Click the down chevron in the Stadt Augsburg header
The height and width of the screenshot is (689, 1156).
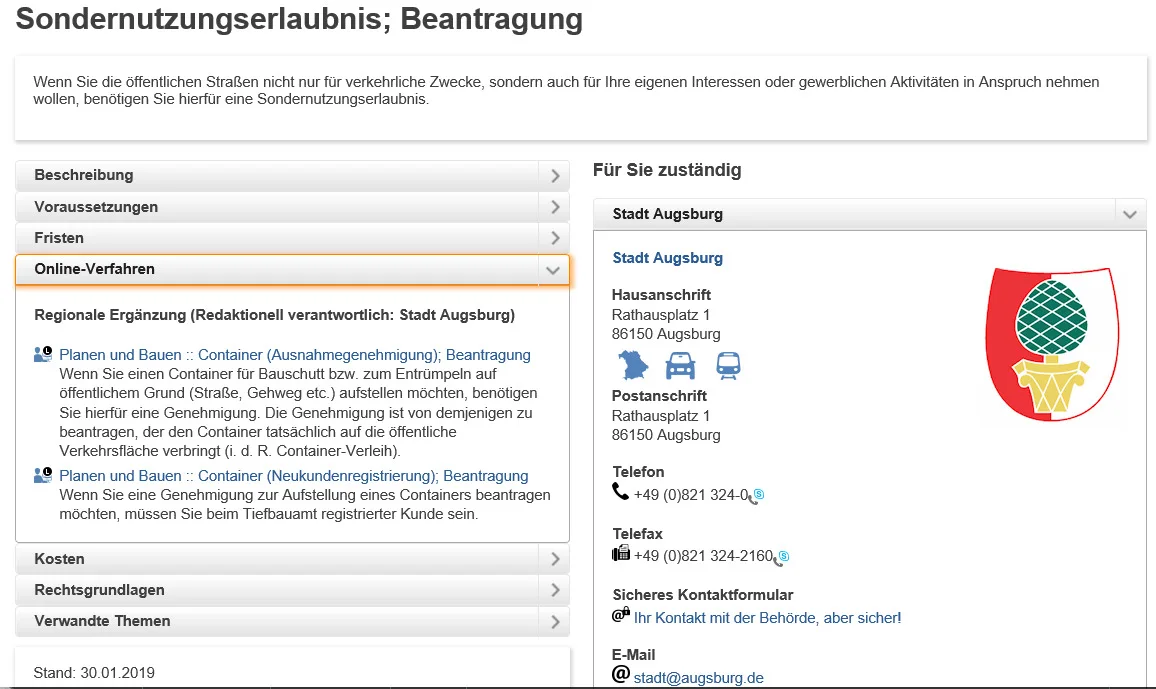(x=1129, y=215)
